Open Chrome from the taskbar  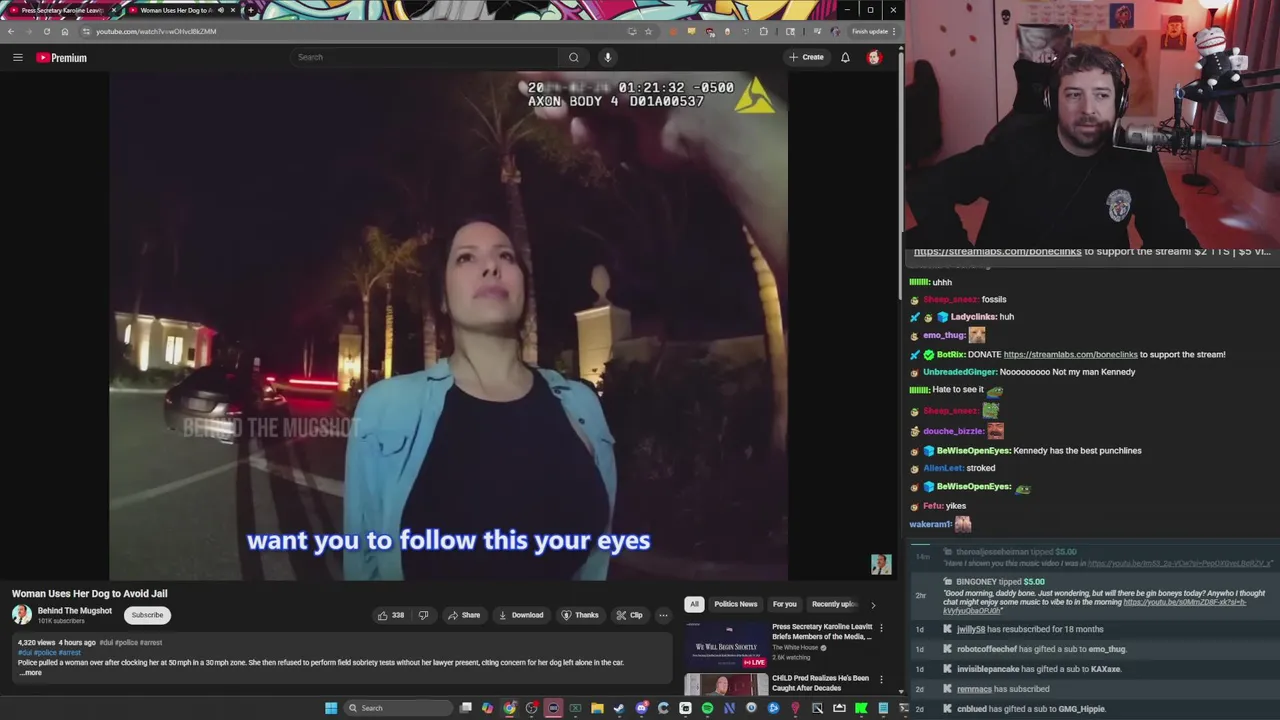[x=509, y=708]
